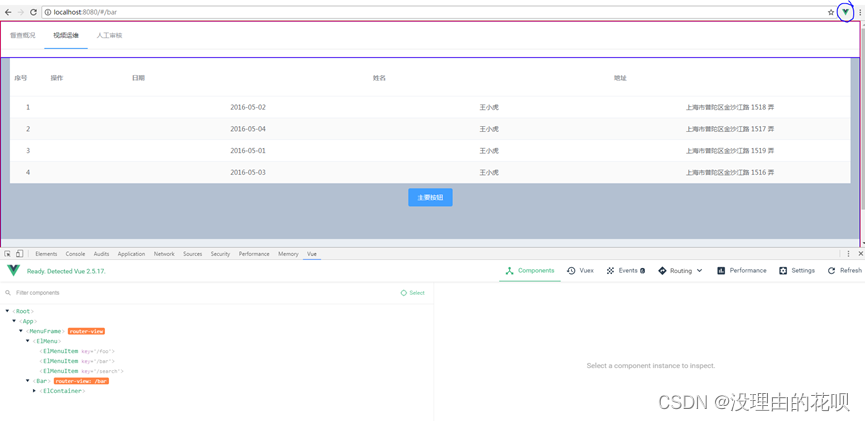Click the browser back arrow
The image size is (865, 421).
8,12
